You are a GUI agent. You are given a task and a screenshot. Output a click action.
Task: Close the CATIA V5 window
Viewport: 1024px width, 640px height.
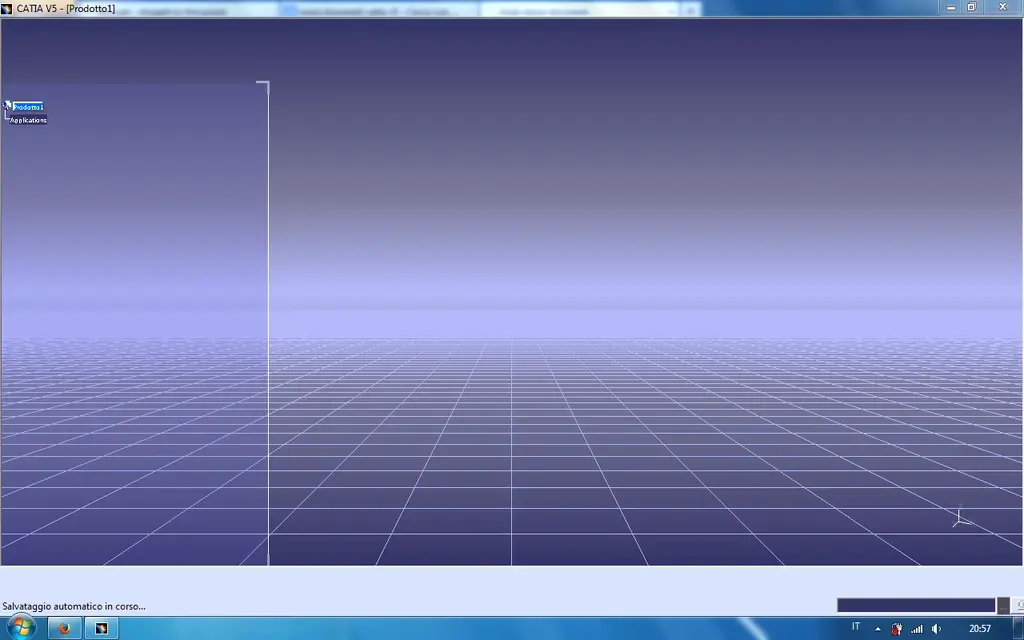click(x=1002, y=7)
